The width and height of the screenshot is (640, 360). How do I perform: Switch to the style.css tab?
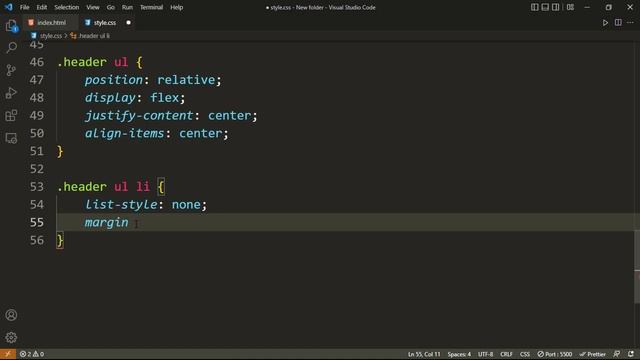point(105,23)
